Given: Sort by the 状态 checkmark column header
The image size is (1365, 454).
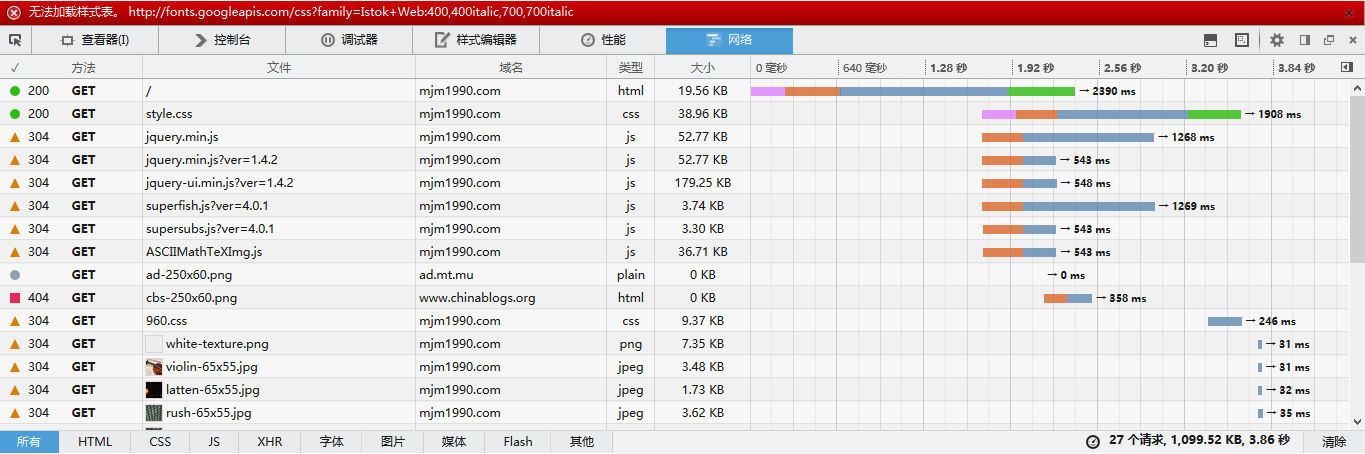Looking at the screenshot, I should (x=14, y=68).
